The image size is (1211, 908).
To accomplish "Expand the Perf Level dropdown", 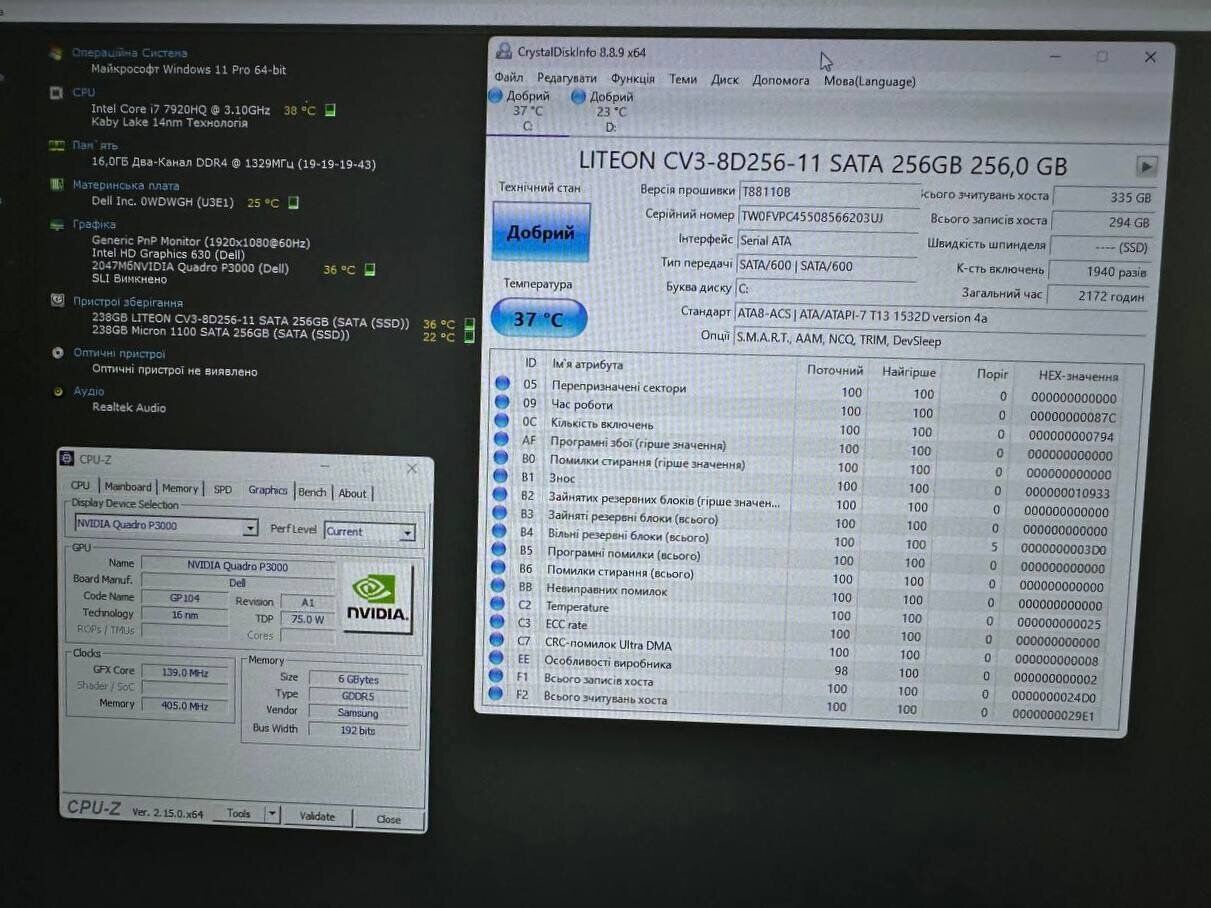I will pyautogui.click(x=407, y=533).
